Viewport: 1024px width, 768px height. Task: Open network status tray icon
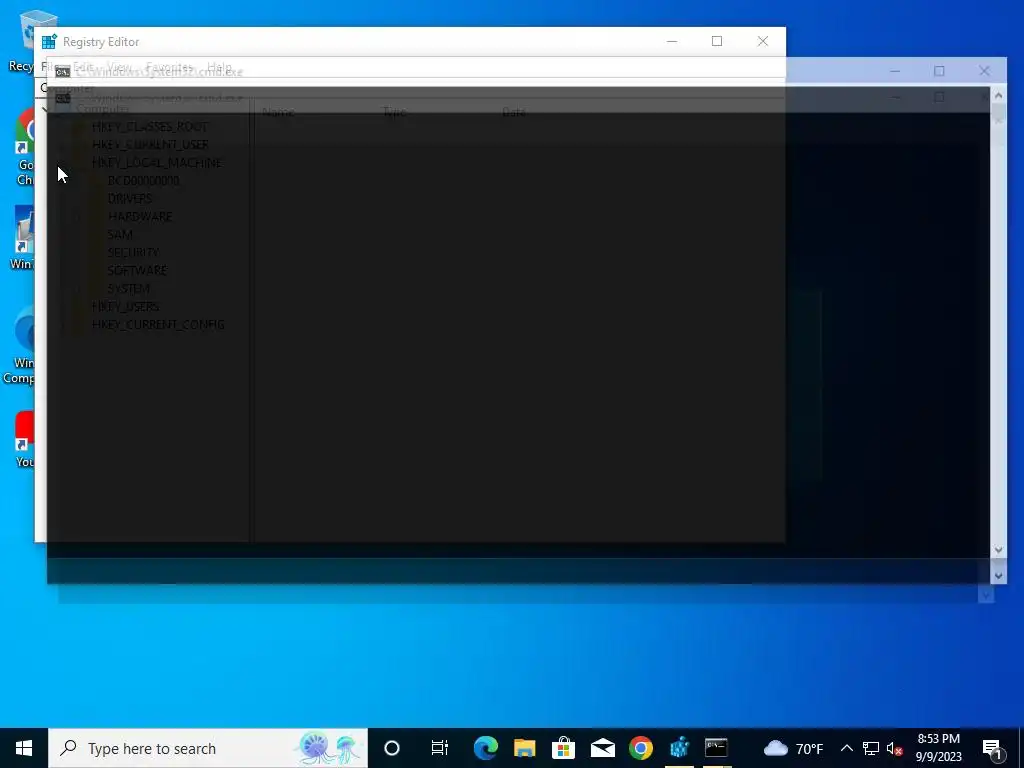[x=871, y=748]
